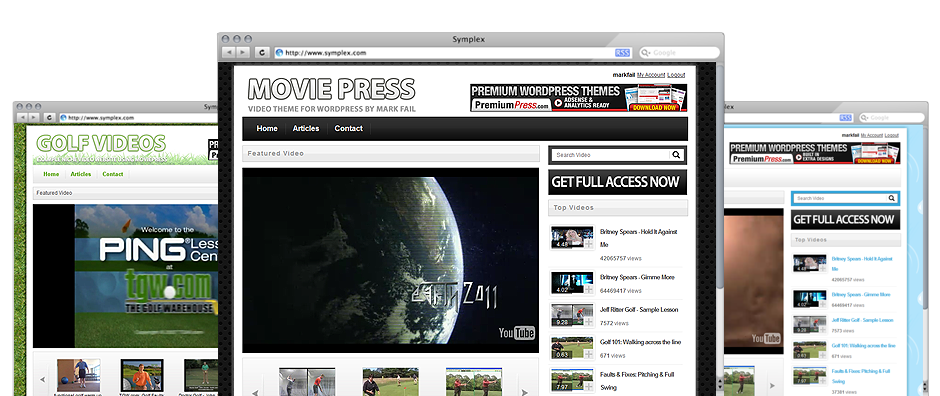Click the Premium WordPress Themes banner in Movie Press
Screen dimensions: 940x396
[579, 98]
